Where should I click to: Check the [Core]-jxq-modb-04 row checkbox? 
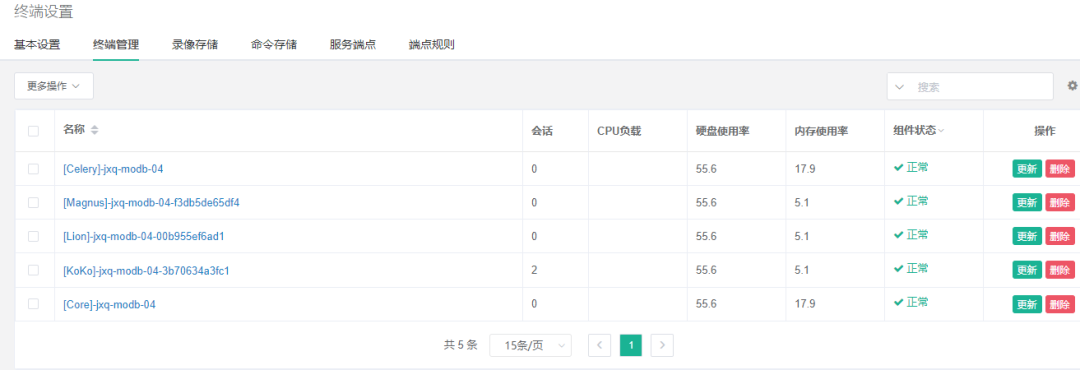(34, 304)
